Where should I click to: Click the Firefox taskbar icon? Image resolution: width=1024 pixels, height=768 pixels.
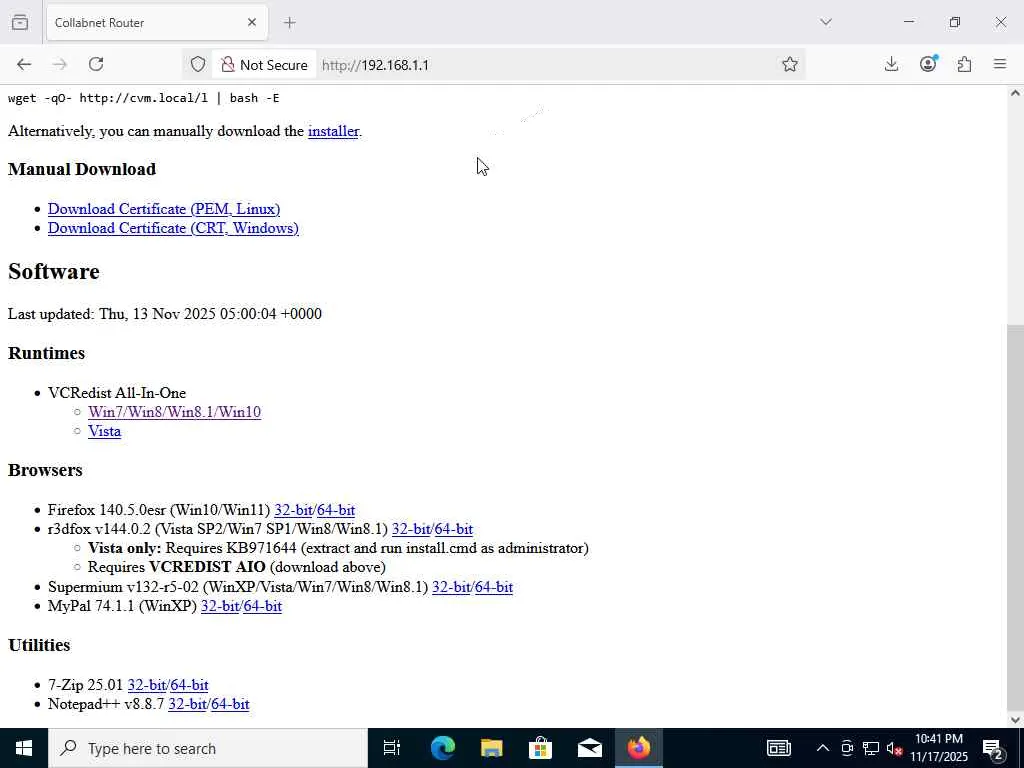point(639,748)
